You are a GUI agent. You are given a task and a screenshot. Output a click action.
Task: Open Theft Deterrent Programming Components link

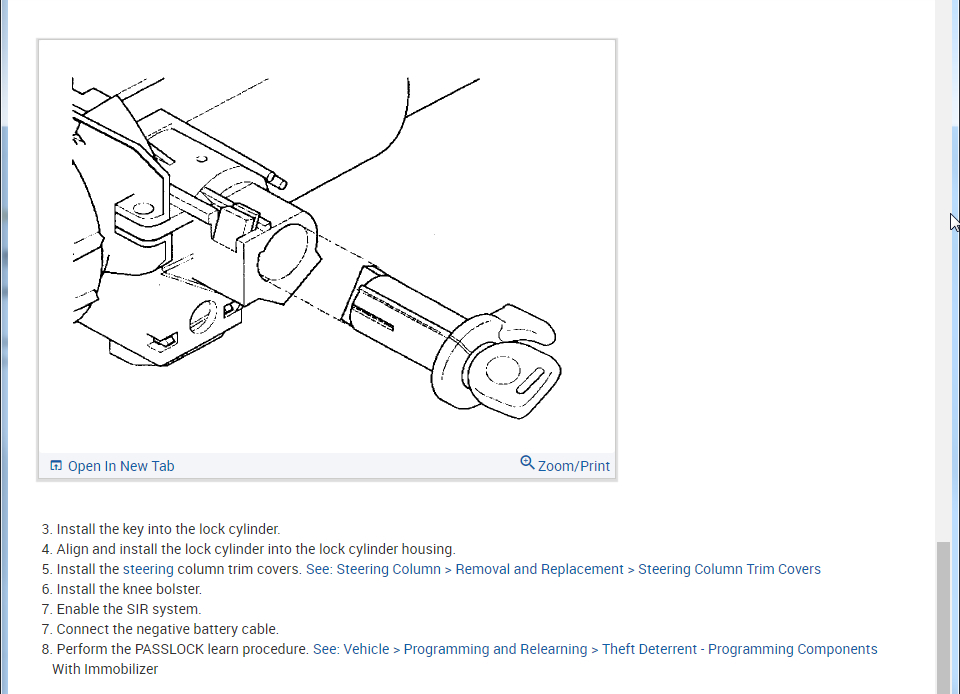click(595, 649)
